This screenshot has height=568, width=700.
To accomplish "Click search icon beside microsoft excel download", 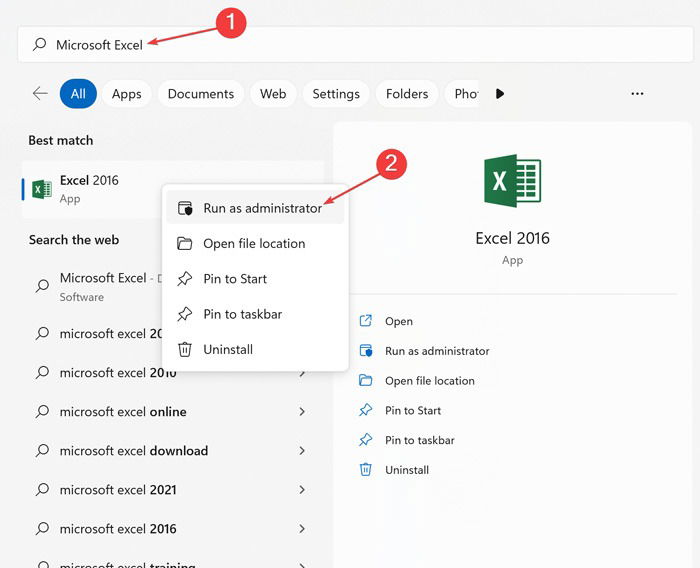I will (x=42, y=450).
